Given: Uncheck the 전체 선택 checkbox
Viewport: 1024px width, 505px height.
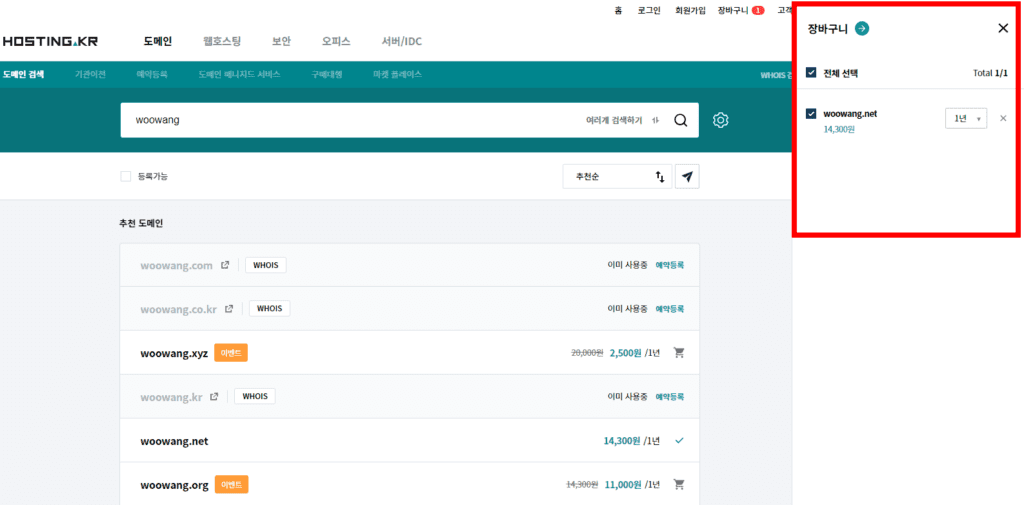Looking at the screenshot, I should [x=812, y=73].
